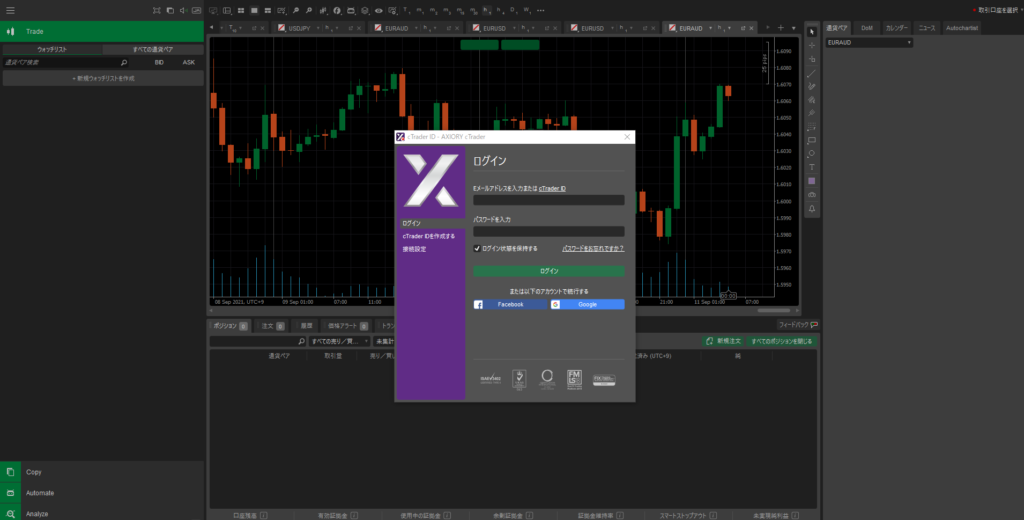Switch to the すべての通貨ペア tab
This screenshot has height=520, width=1024.
click(153, 50)
